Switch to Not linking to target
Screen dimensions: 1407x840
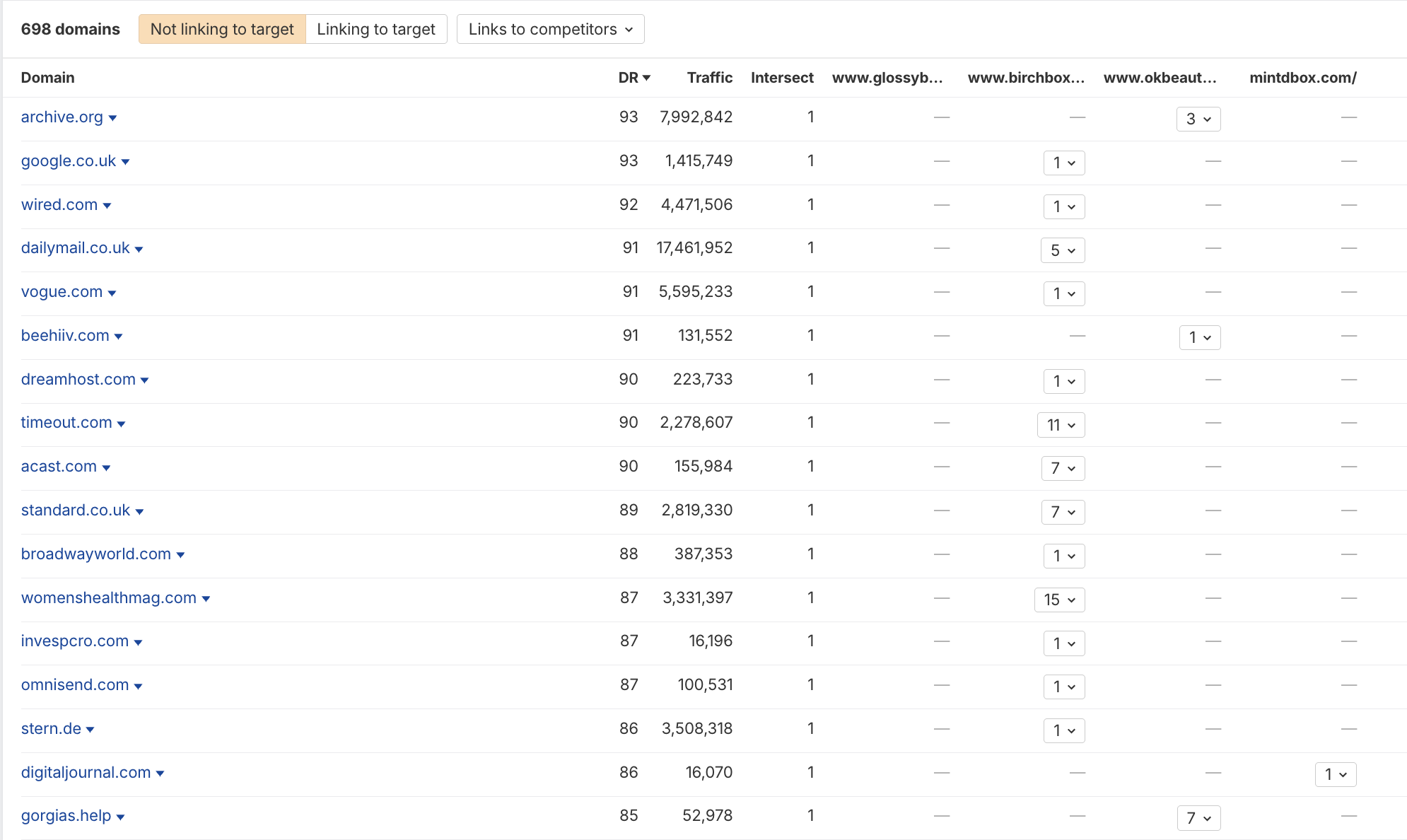pyautogui.click(x=222, y=29)
